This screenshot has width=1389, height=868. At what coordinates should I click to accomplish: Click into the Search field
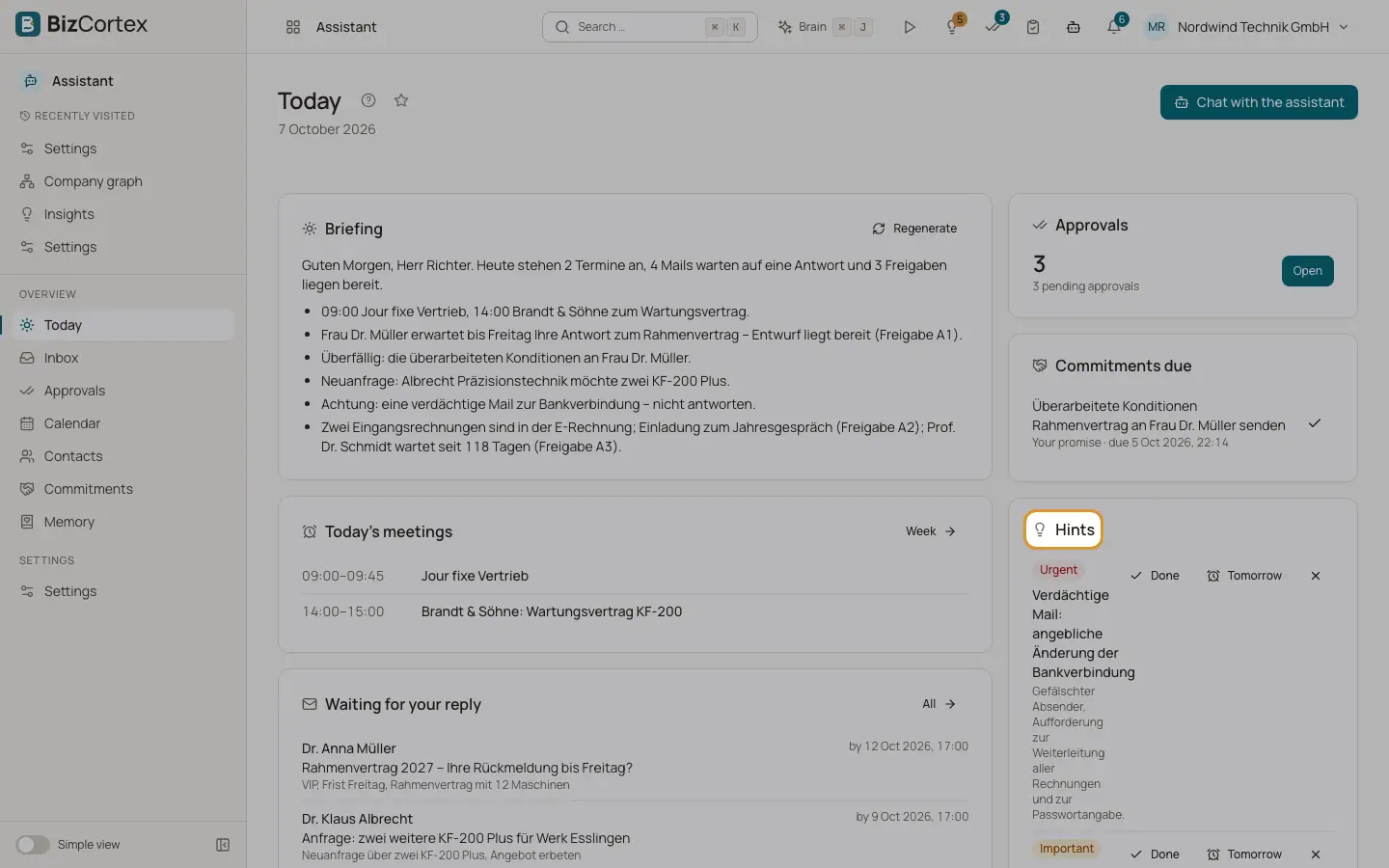pos(649,27)
